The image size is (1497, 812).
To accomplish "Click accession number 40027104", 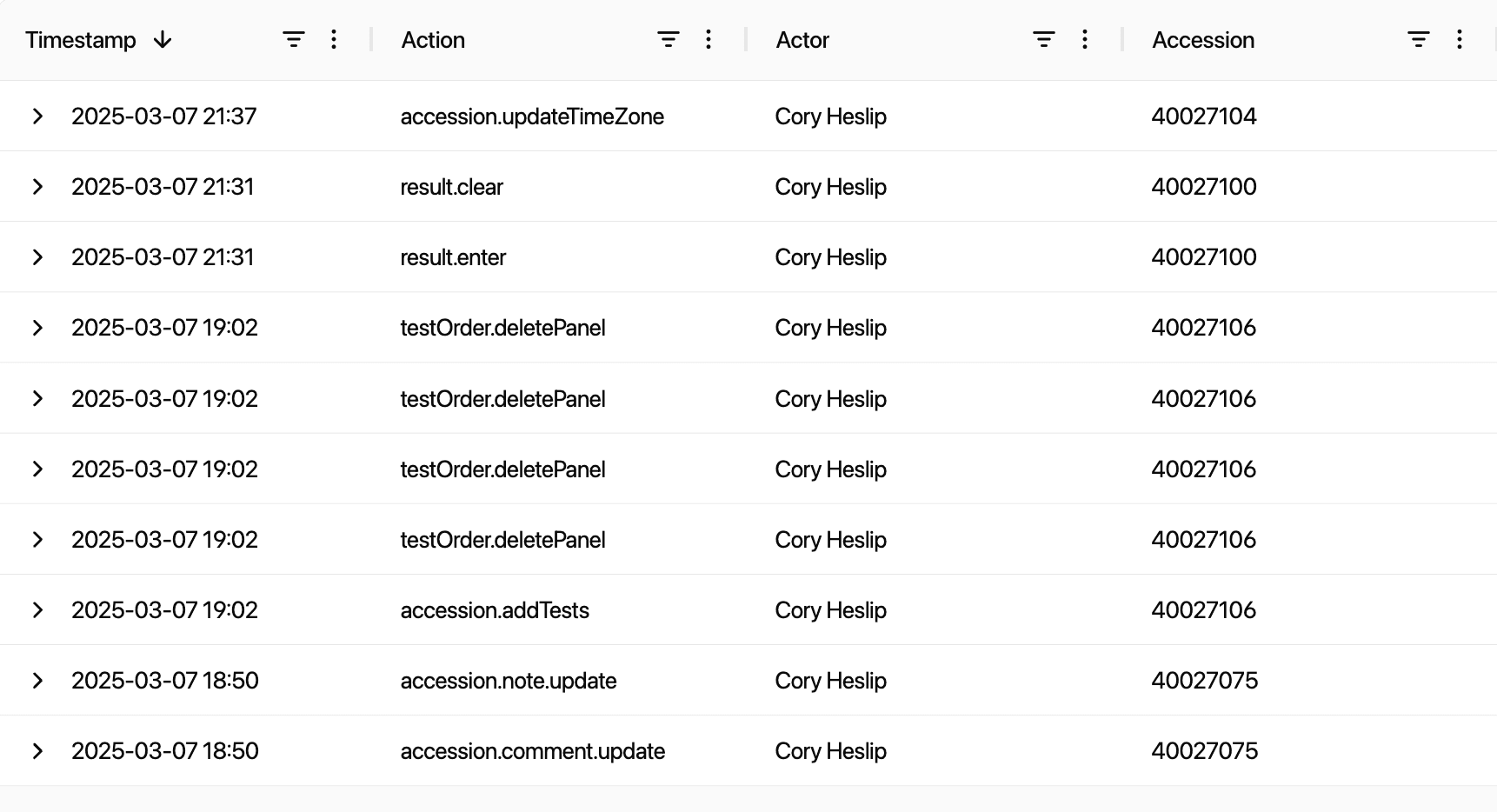I will pyautogui.click(x=1203, y=116).
